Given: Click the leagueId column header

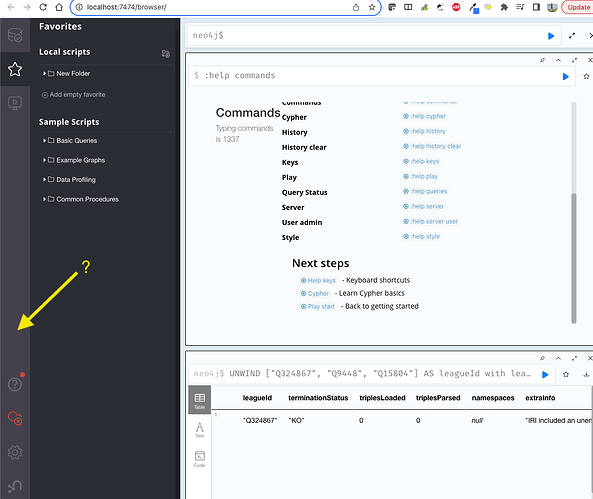Looking at the screenshot, I should pyautogui.click(x=257, y=398).
